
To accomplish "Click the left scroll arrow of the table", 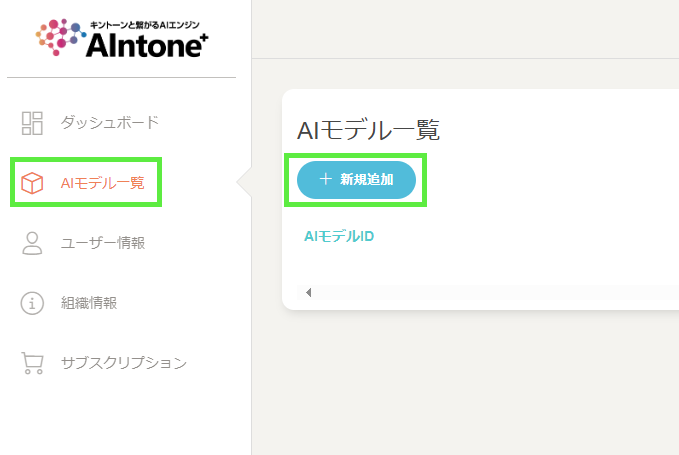I will coord(308,293).
